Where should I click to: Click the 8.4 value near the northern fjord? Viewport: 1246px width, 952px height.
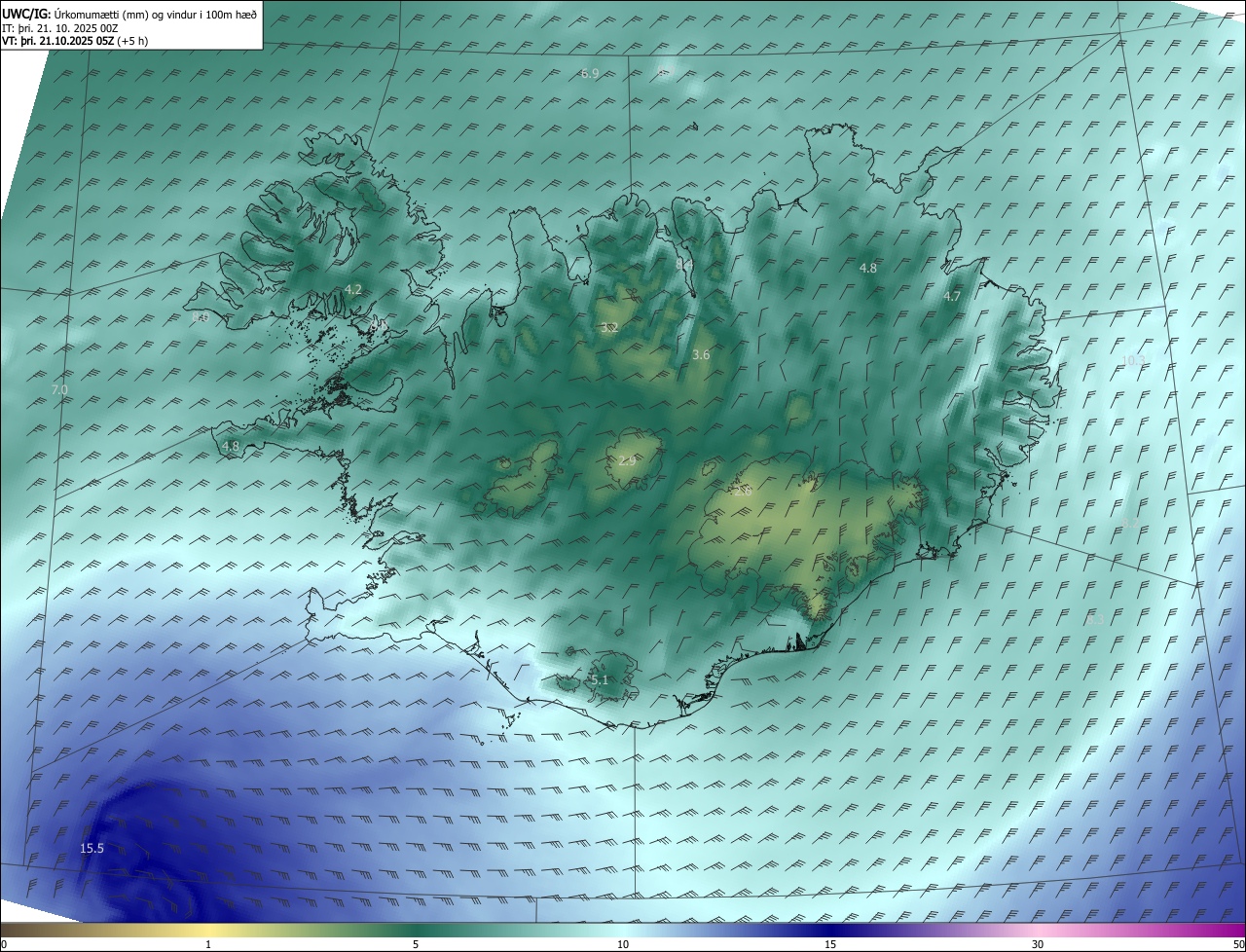click(684, 264)
